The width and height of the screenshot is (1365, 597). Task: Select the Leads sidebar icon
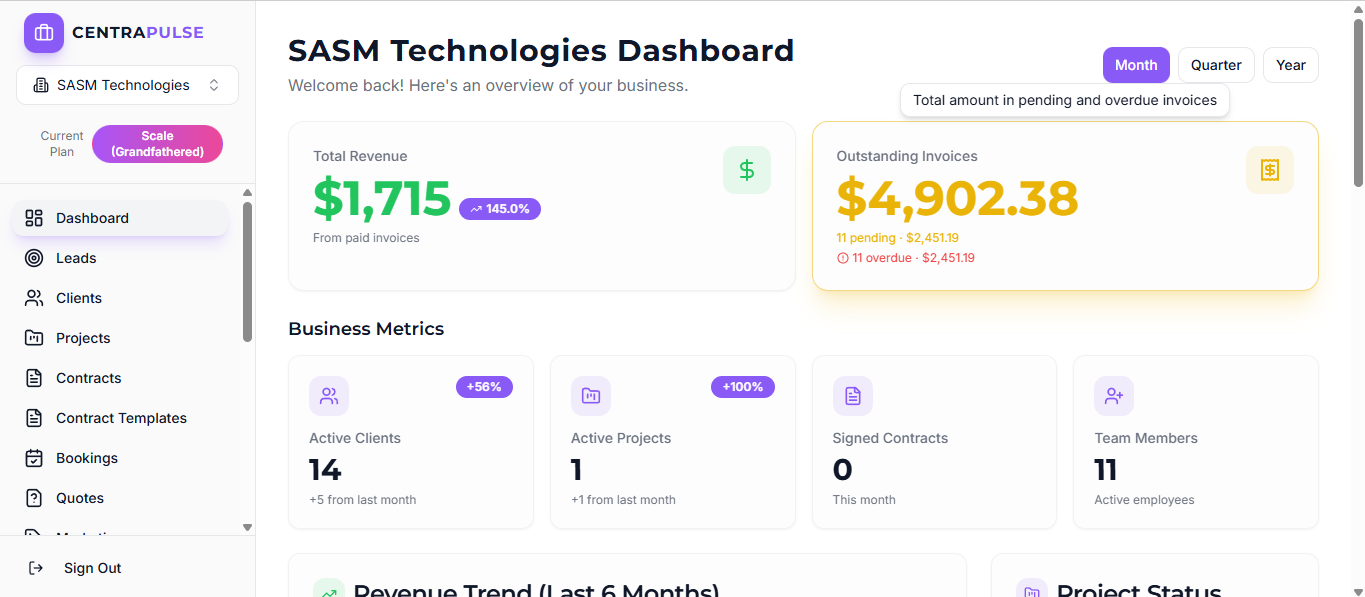pyautogui.click(x=33, y=258)
